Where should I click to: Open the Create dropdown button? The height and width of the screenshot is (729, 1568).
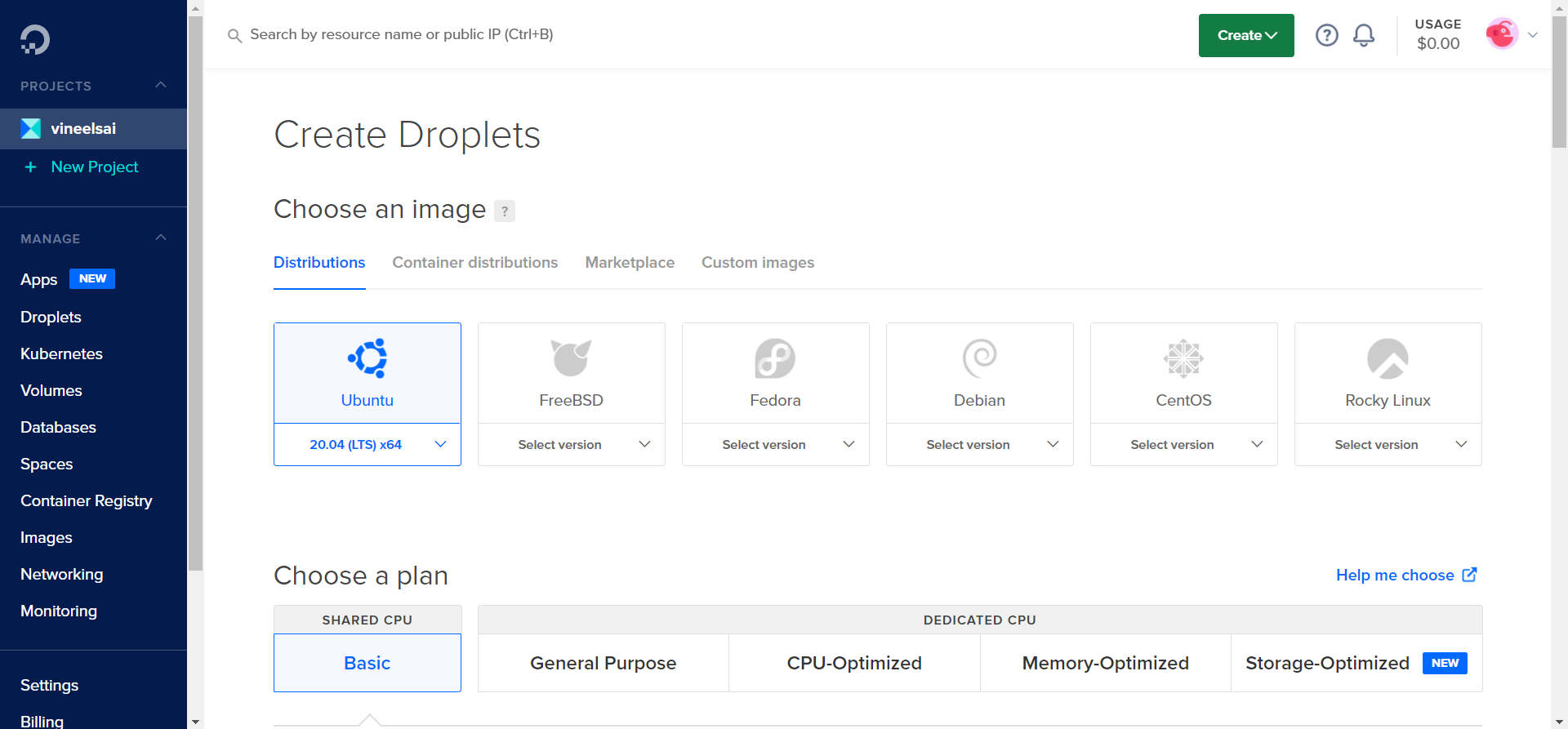point(1245,35)
